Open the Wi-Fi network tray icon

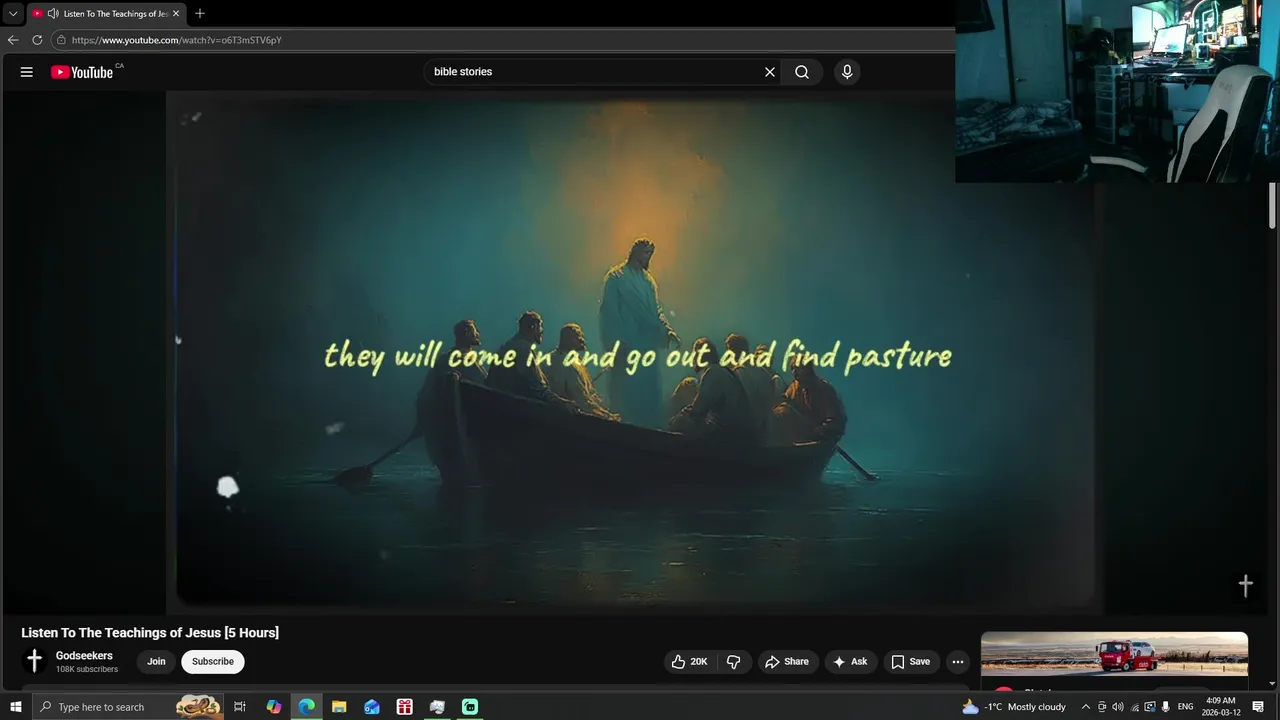point(1134,707)
